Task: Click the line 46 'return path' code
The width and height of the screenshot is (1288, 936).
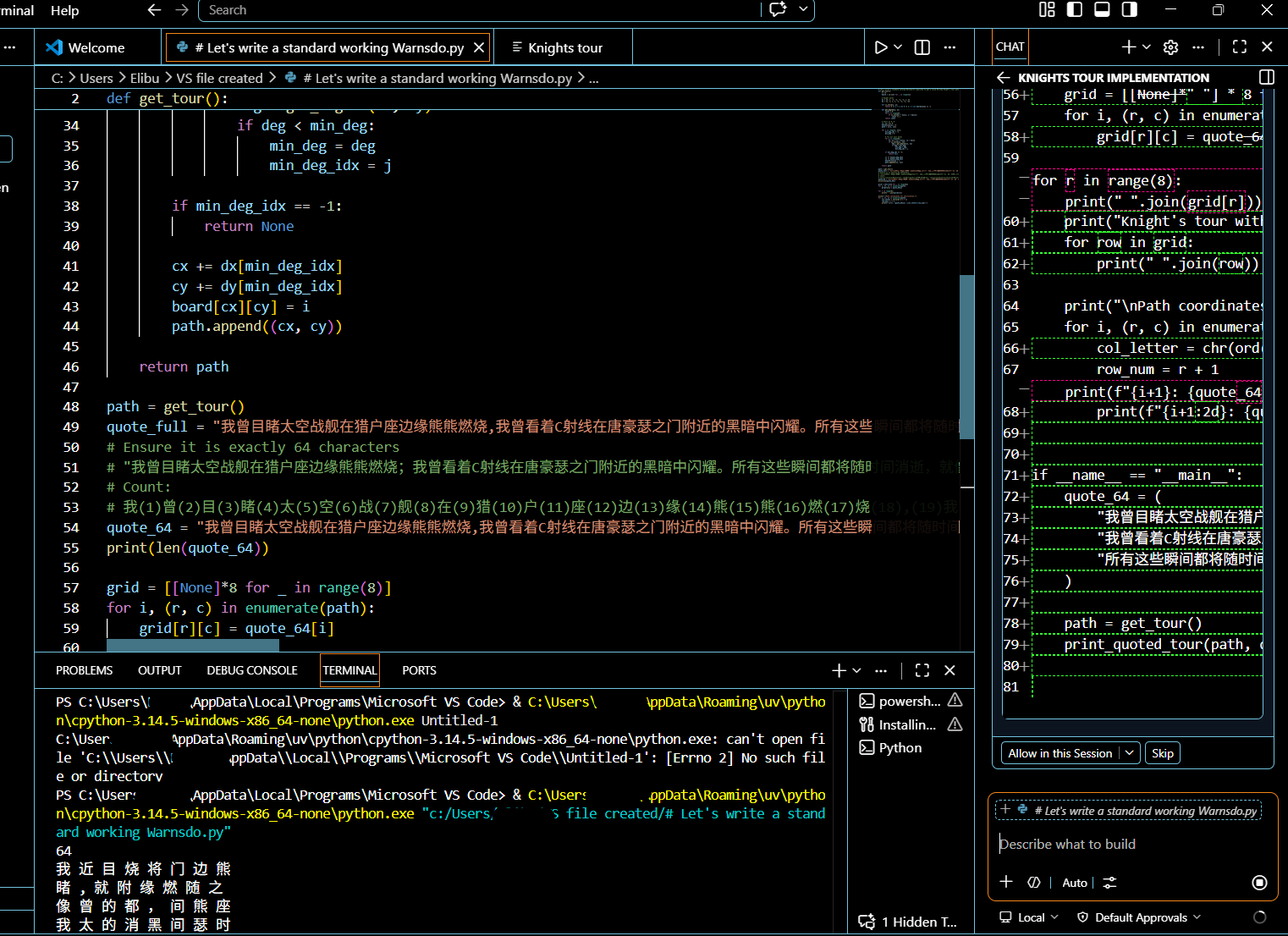Action: 184,366
